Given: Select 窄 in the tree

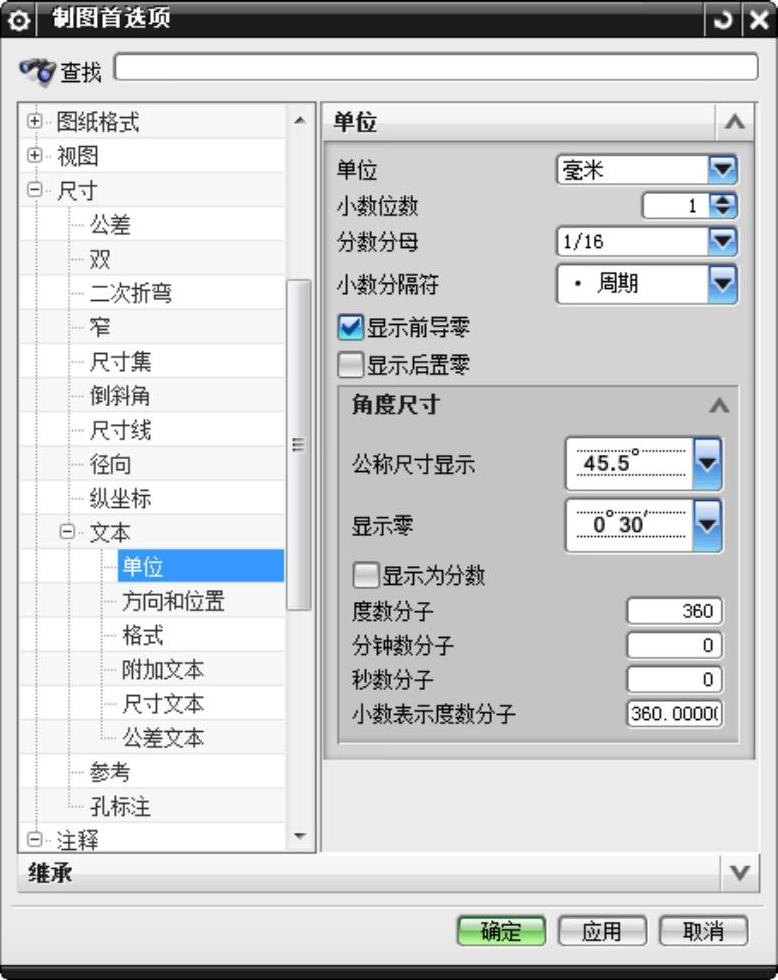Looking at the screenshot, I should pos(100,327).
